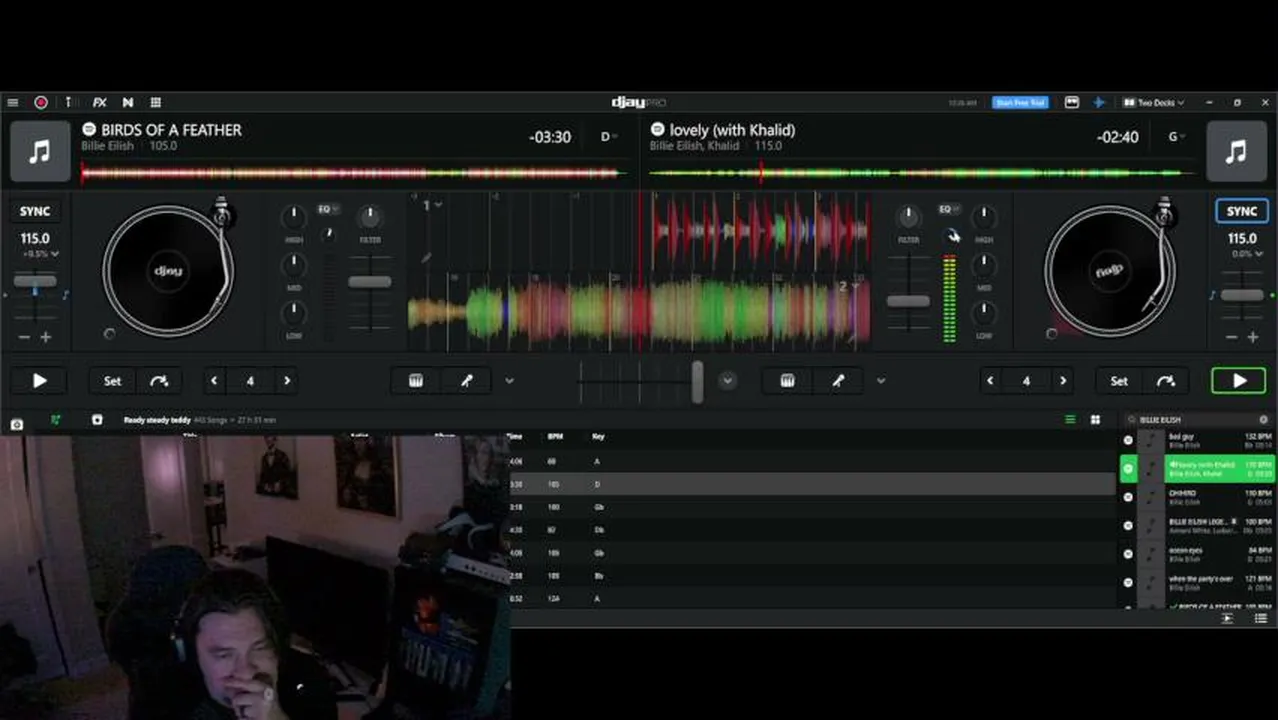This screenshot has width=1278, height=720.
Task: Open left waveform deck 1 dropdown
Action: [431, 205]
